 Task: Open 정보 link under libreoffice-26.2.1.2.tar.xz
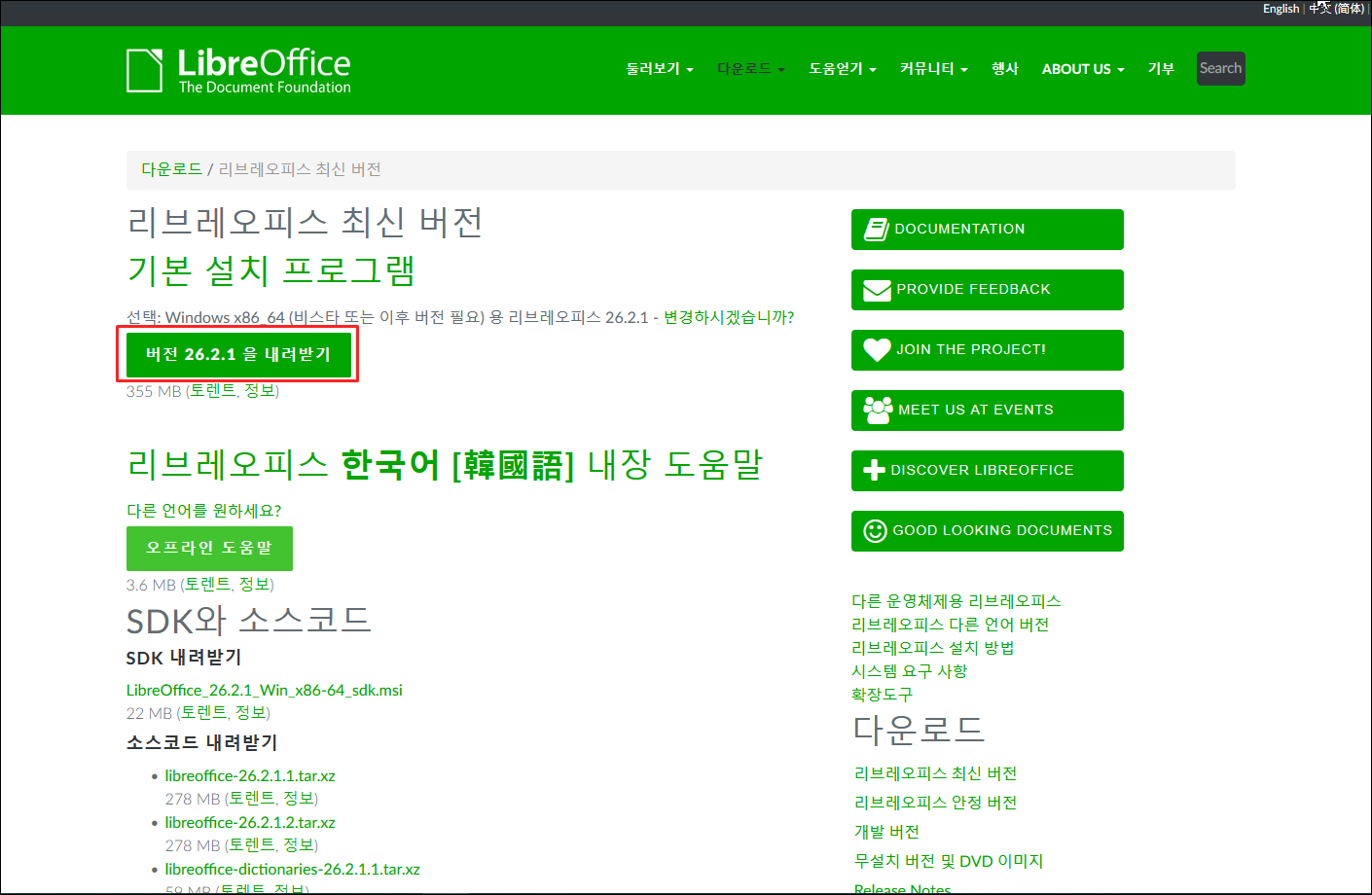coord(298,845)
